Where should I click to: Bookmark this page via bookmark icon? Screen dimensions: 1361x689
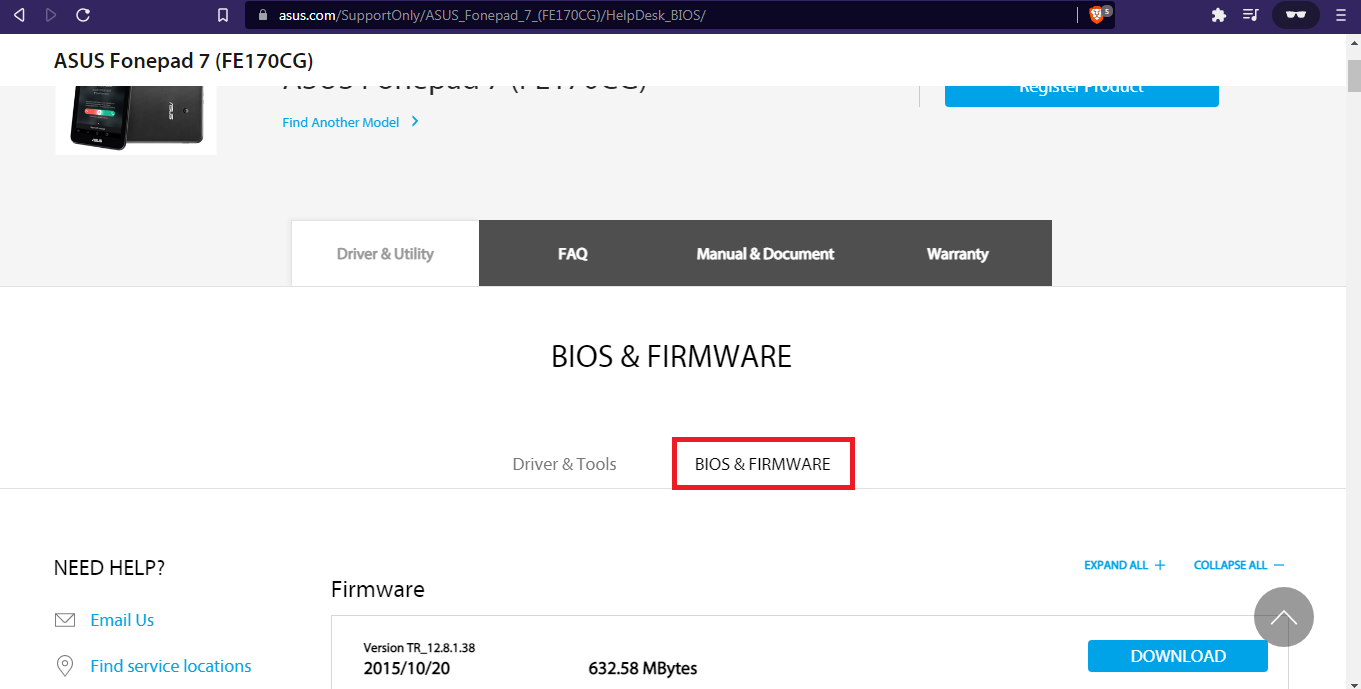click(x=224, y=15)
